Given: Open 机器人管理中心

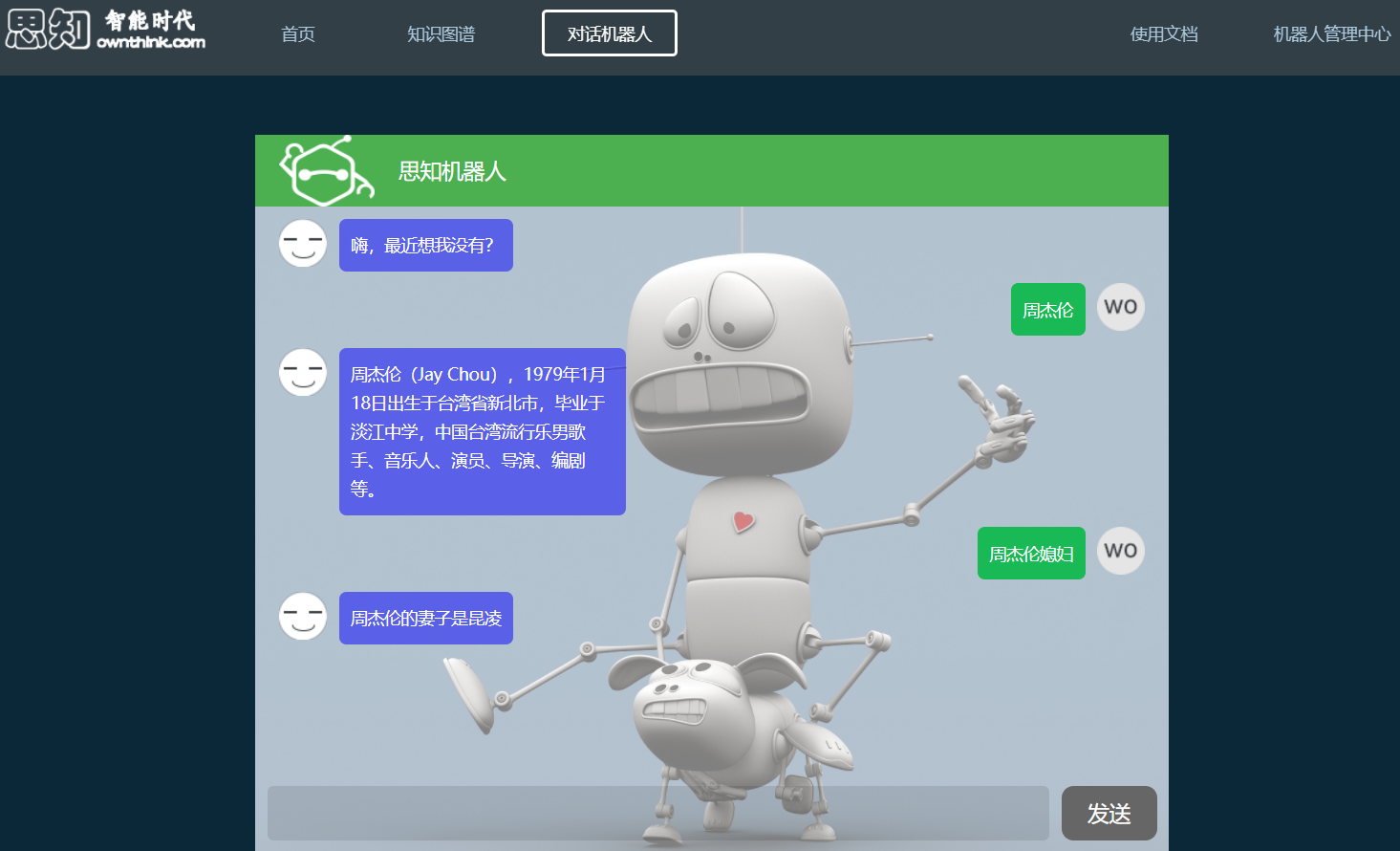Looking at the screenshot, I should [1332, 34].
